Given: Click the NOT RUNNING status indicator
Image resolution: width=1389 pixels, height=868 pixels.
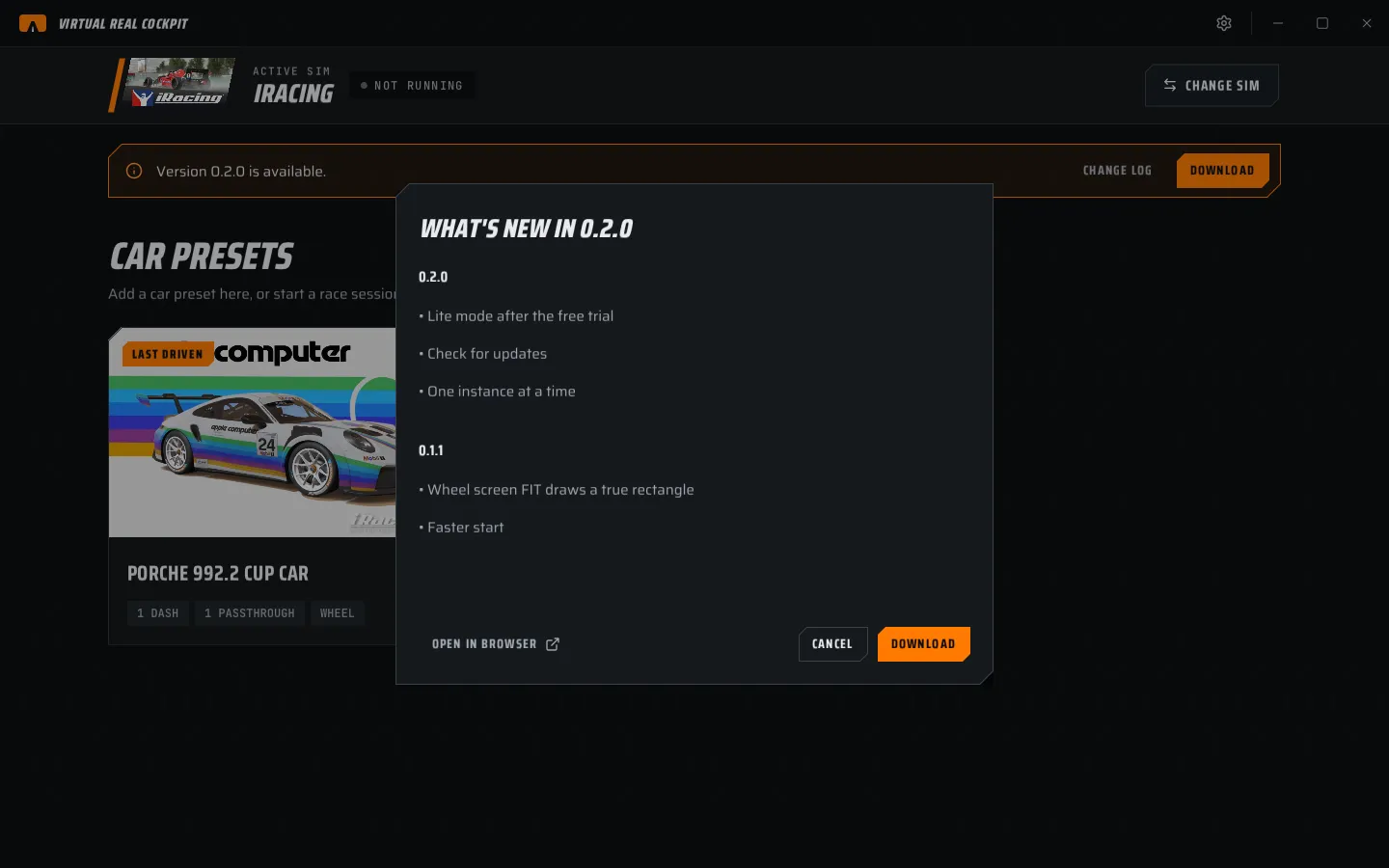Looking at the screenshot, I should coord(412,85).
